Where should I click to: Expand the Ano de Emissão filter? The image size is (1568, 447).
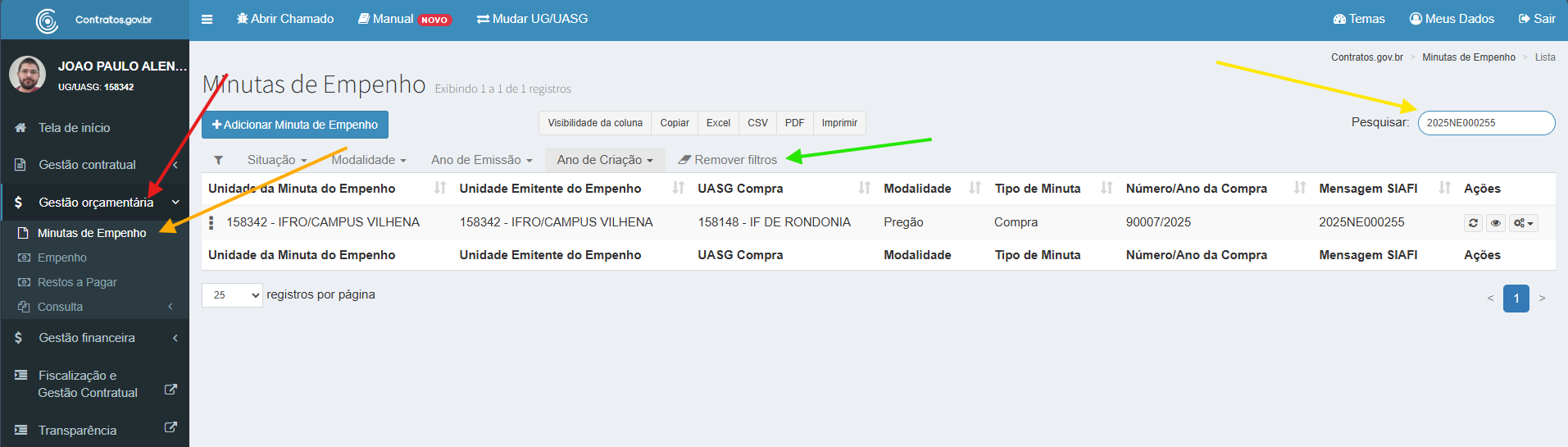(481, 160)
